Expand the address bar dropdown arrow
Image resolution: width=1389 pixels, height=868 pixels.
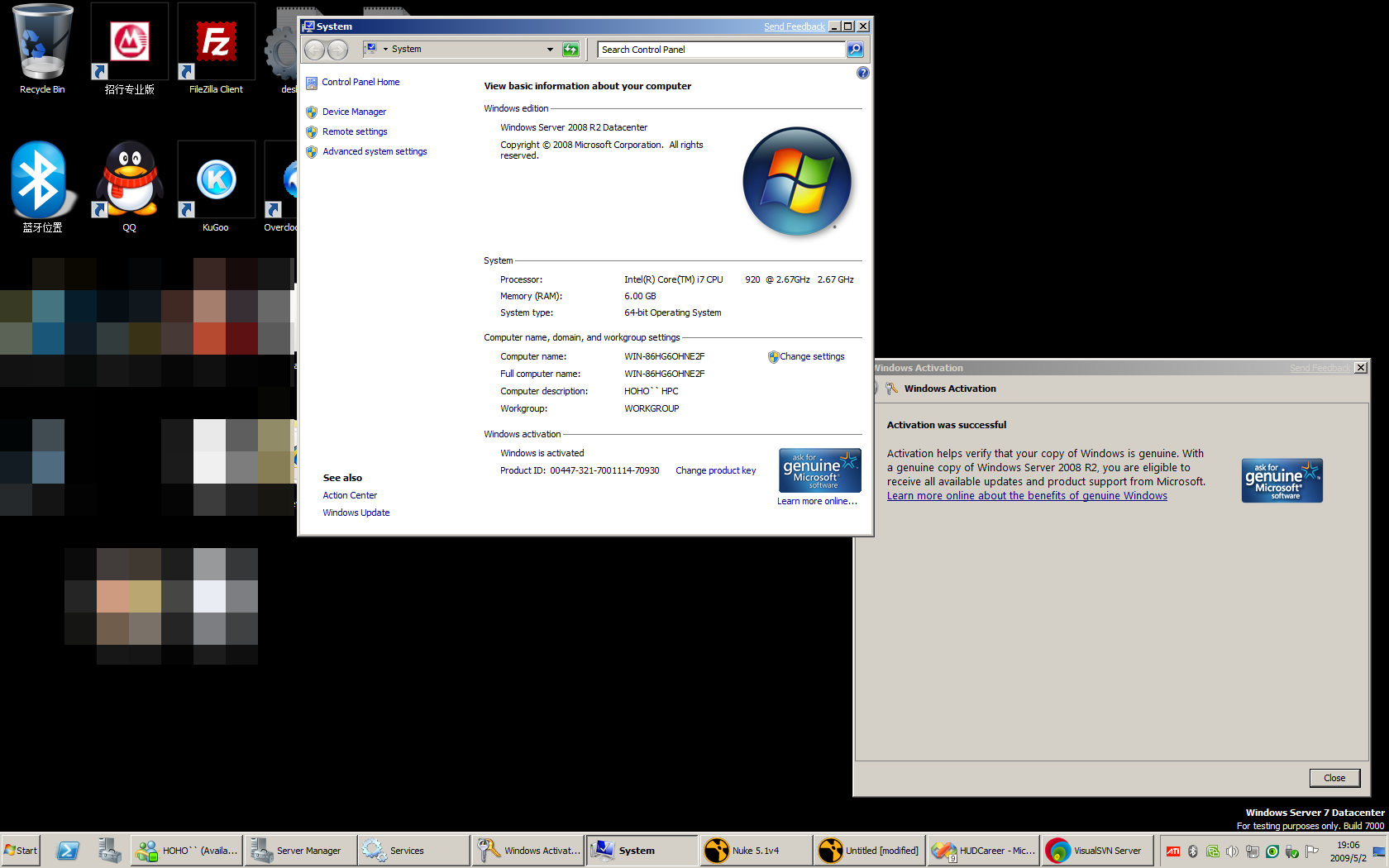tap(550, 50)
